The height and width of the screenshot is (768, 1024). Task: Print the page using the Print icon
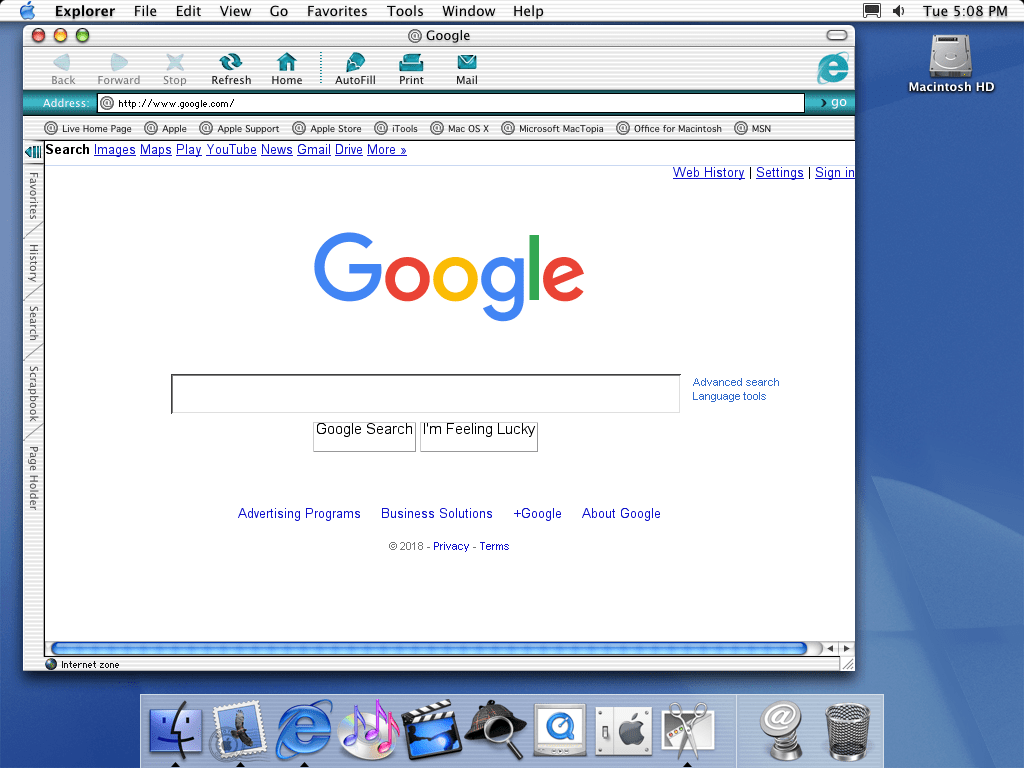(x=411, y=63)
